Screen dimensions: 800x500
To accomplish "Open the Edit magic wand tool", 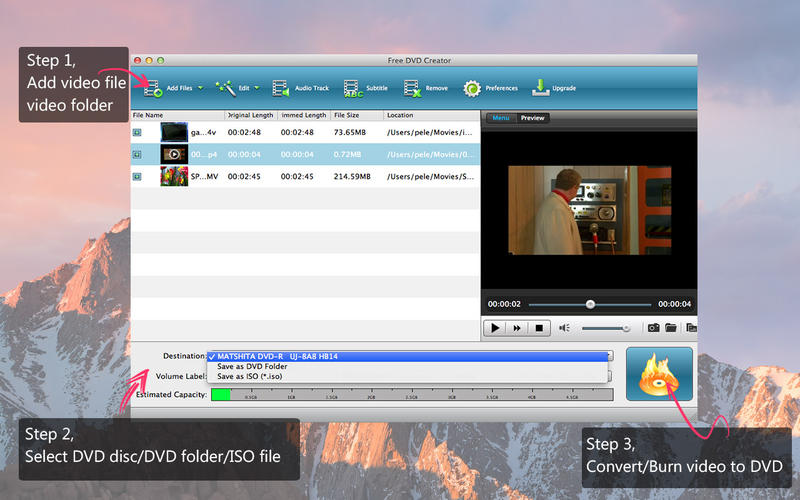I will pos(225,88).
